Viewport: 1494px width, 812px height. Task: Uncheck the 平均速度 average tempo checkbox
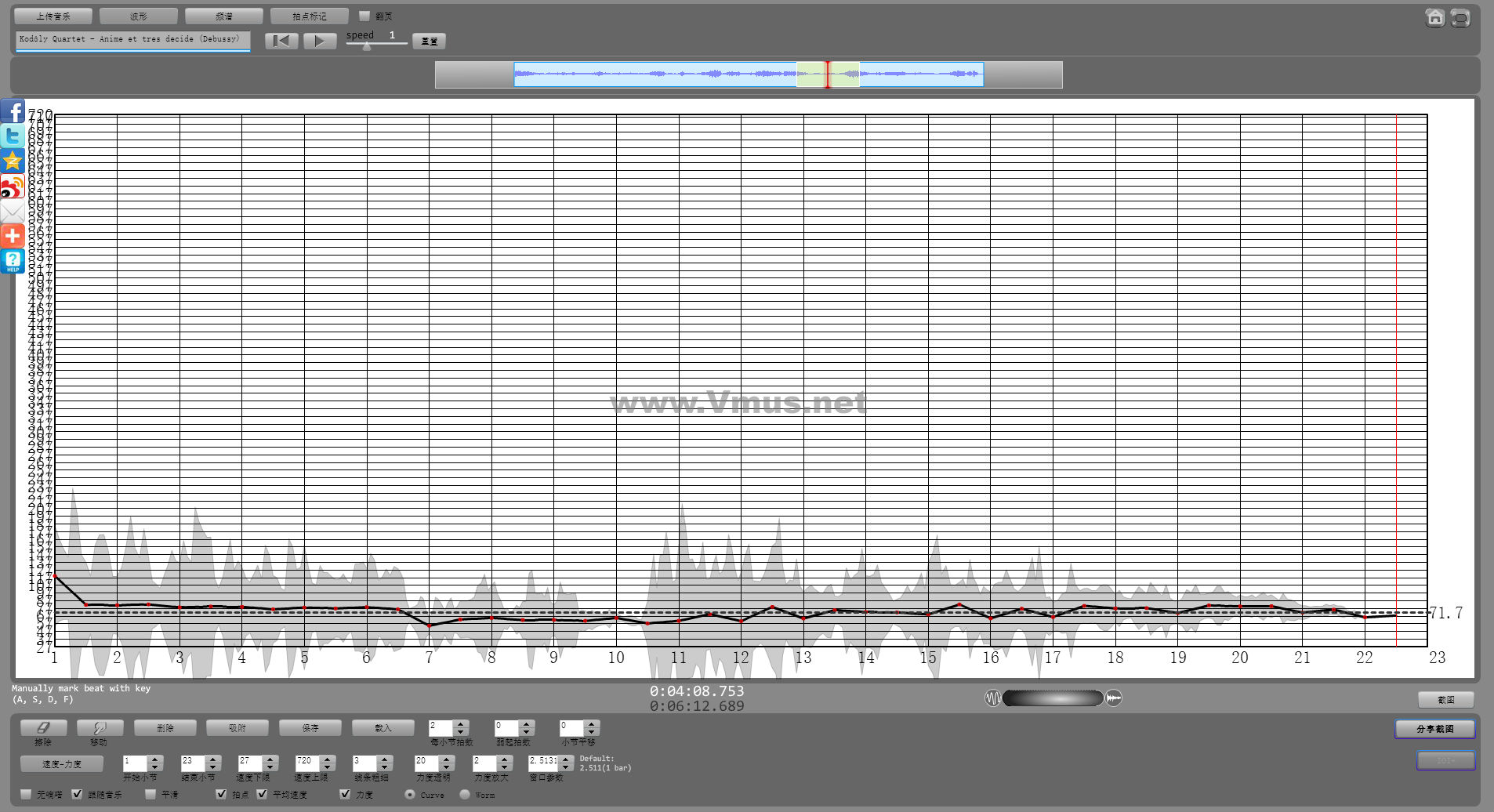pyautogui.click(x=263, y=794)
